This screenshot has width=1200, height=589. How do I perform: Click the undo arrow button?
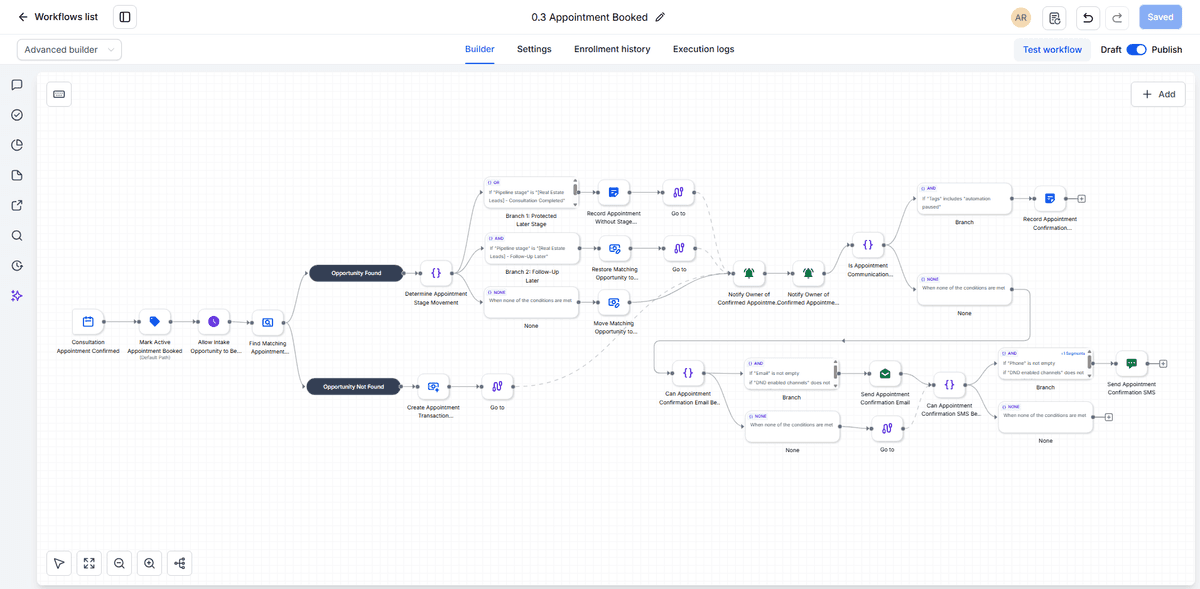point(1088,17)
